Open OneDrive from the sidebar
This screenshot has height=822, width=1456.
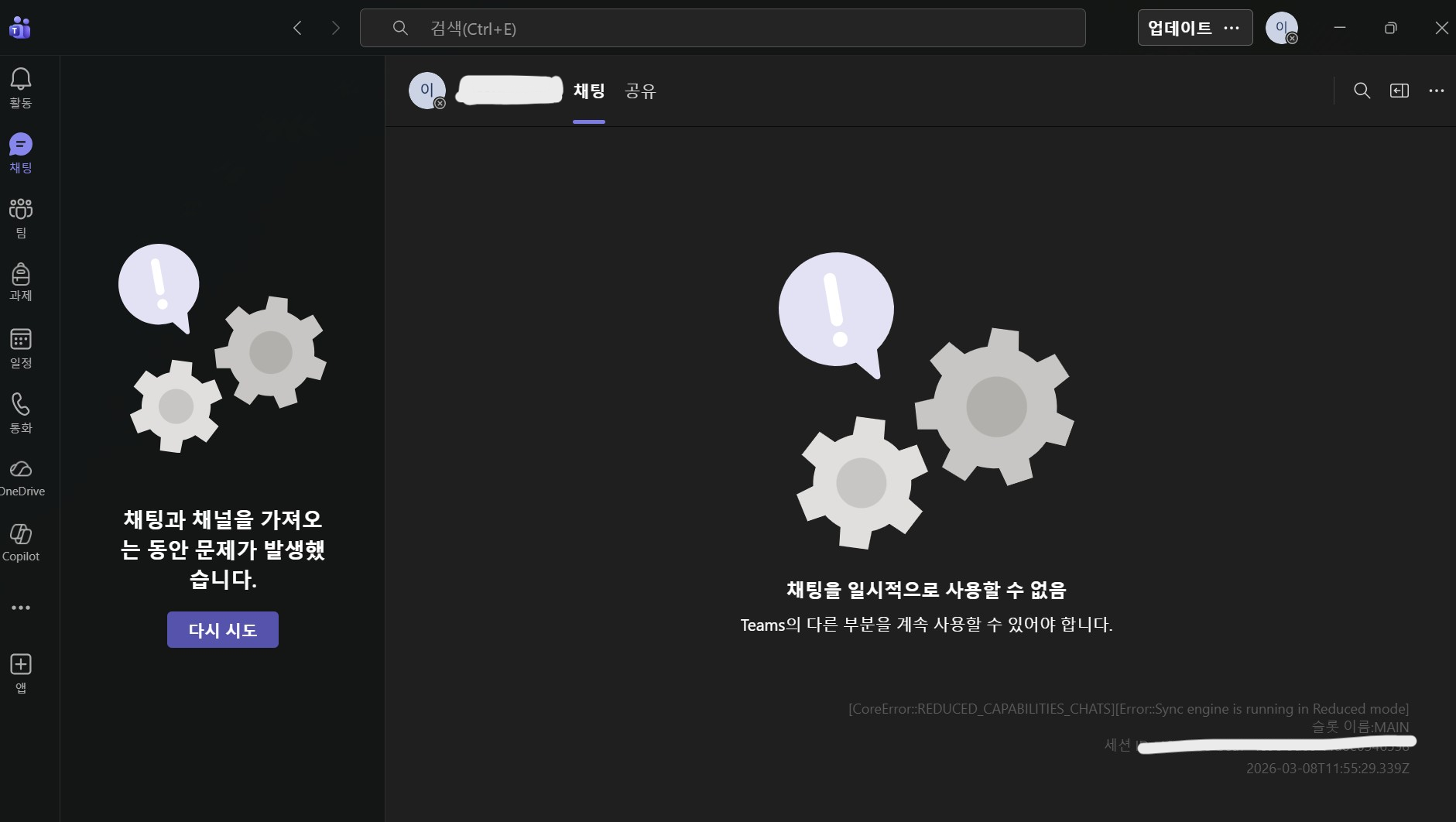pos(21,478)
